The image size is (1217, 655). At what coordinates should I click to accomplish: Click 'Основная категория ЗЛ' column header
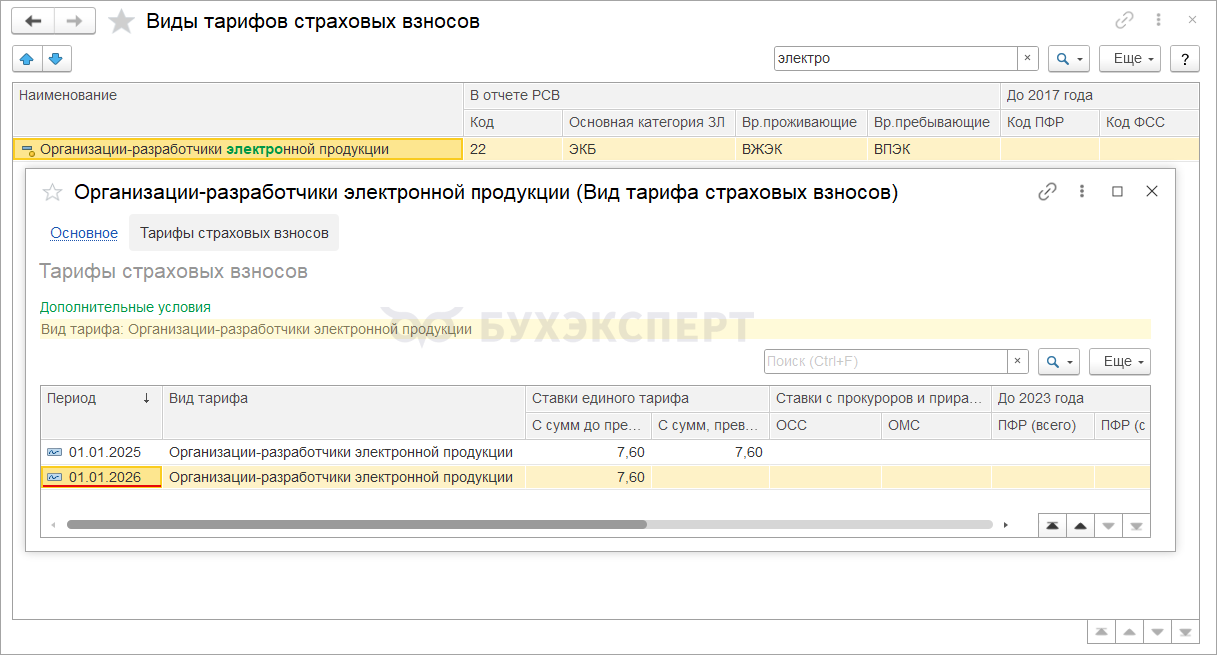(x=648, y=123)
